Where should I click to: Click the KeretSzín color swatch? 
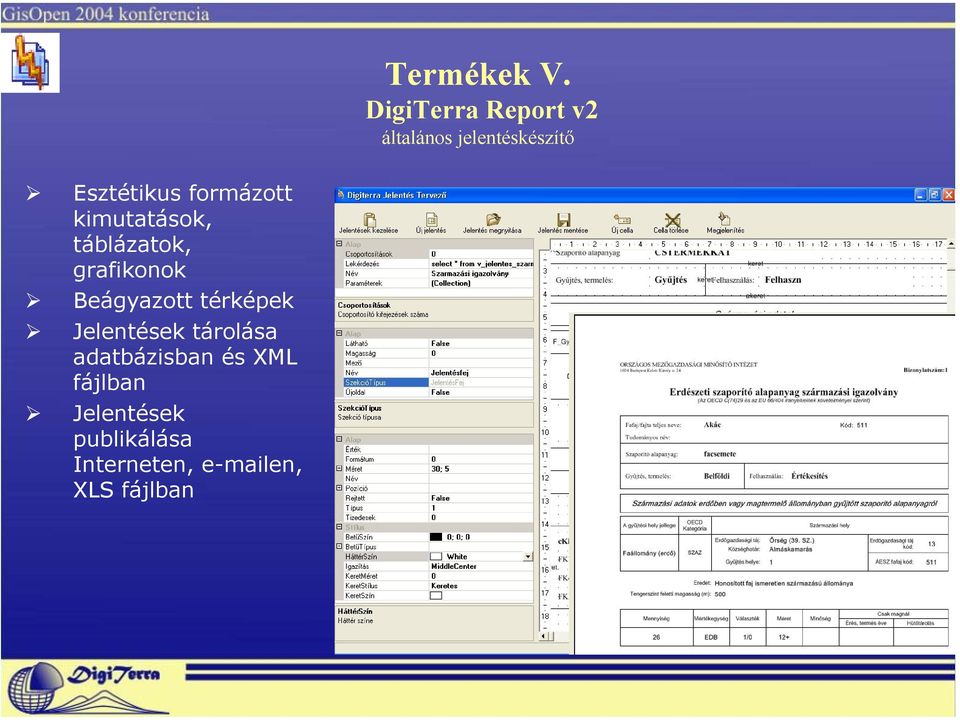436,595
